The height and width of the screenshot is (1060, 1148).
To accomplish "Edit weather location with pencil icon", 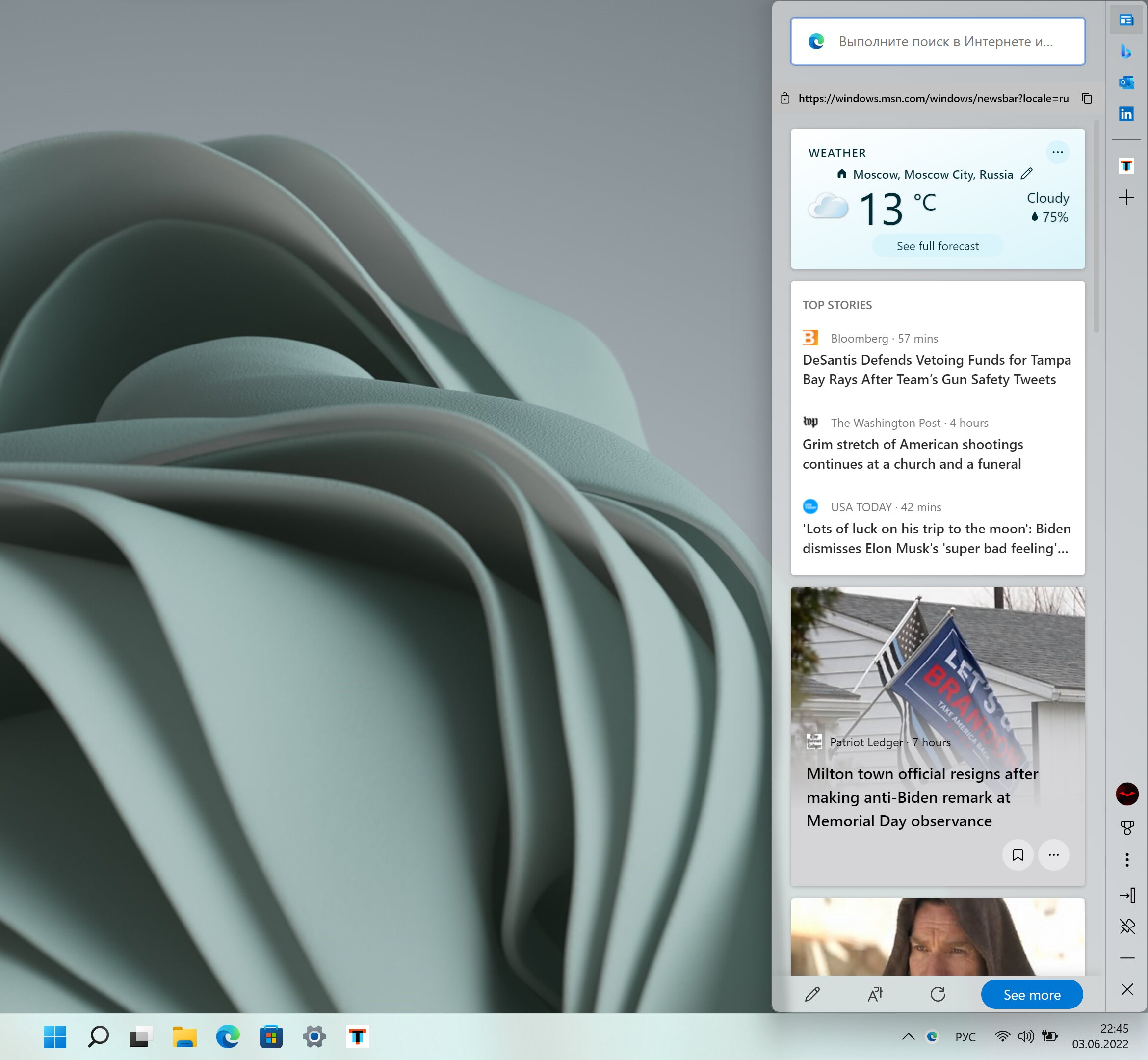I will click(x=1026, y=173).
